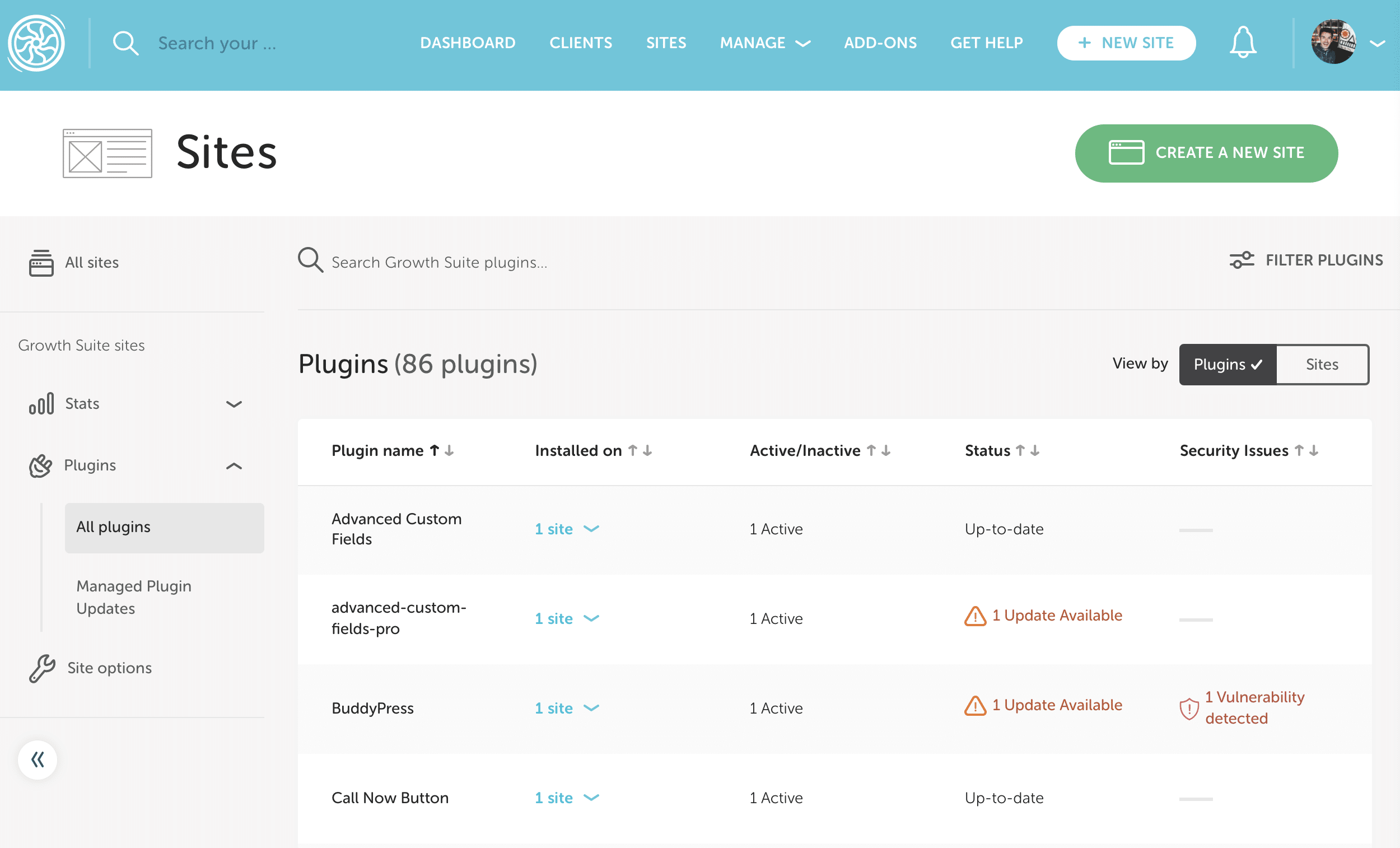Image resolution: width=1400 pixels, height=848 pixels.
Task: Click the collapse sidebar double-chevron button
Action: 38,760
